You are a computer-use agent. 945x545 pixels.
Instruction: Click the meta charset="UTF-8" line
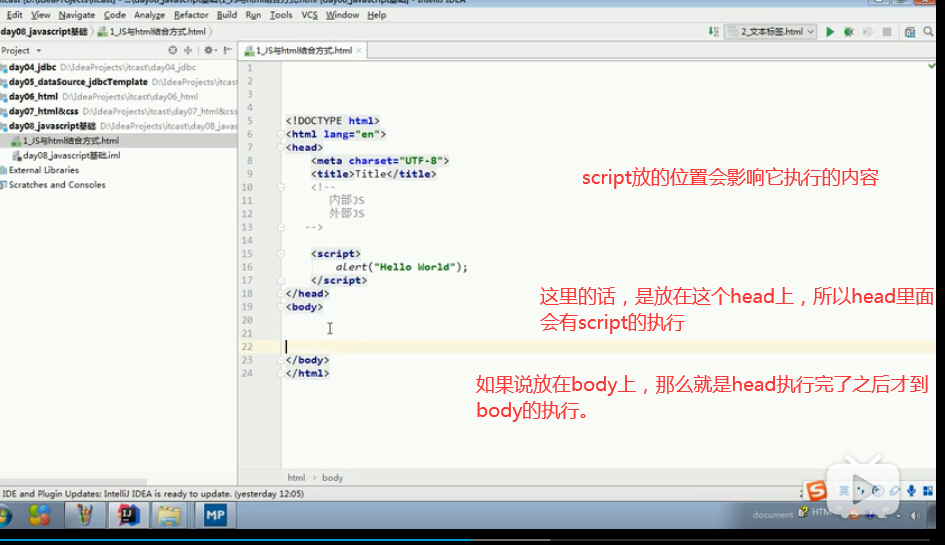click(x=380, y=161)
